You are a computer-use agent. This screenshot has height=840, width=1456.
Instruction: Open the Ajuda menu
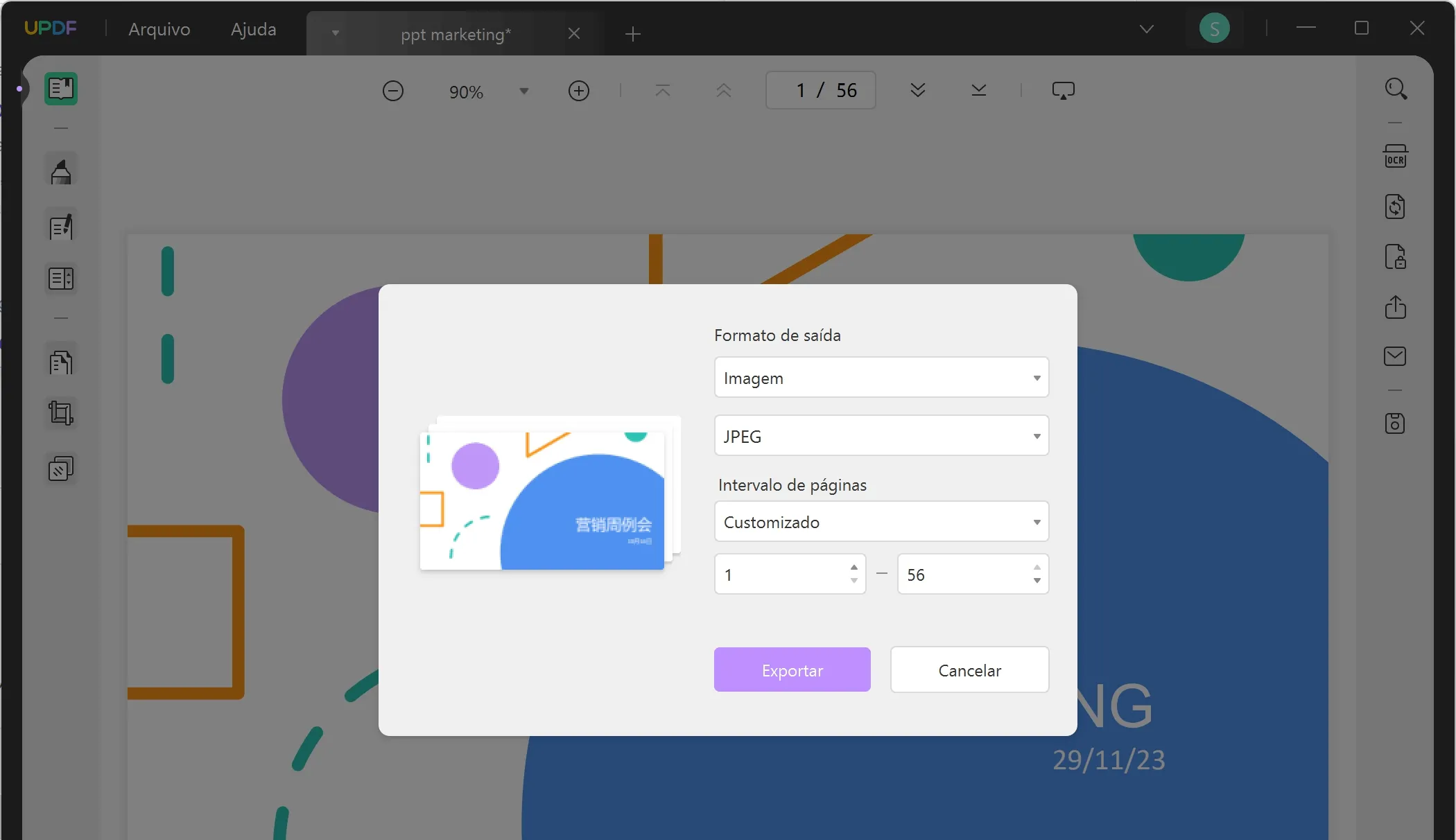tap(253, 29)
